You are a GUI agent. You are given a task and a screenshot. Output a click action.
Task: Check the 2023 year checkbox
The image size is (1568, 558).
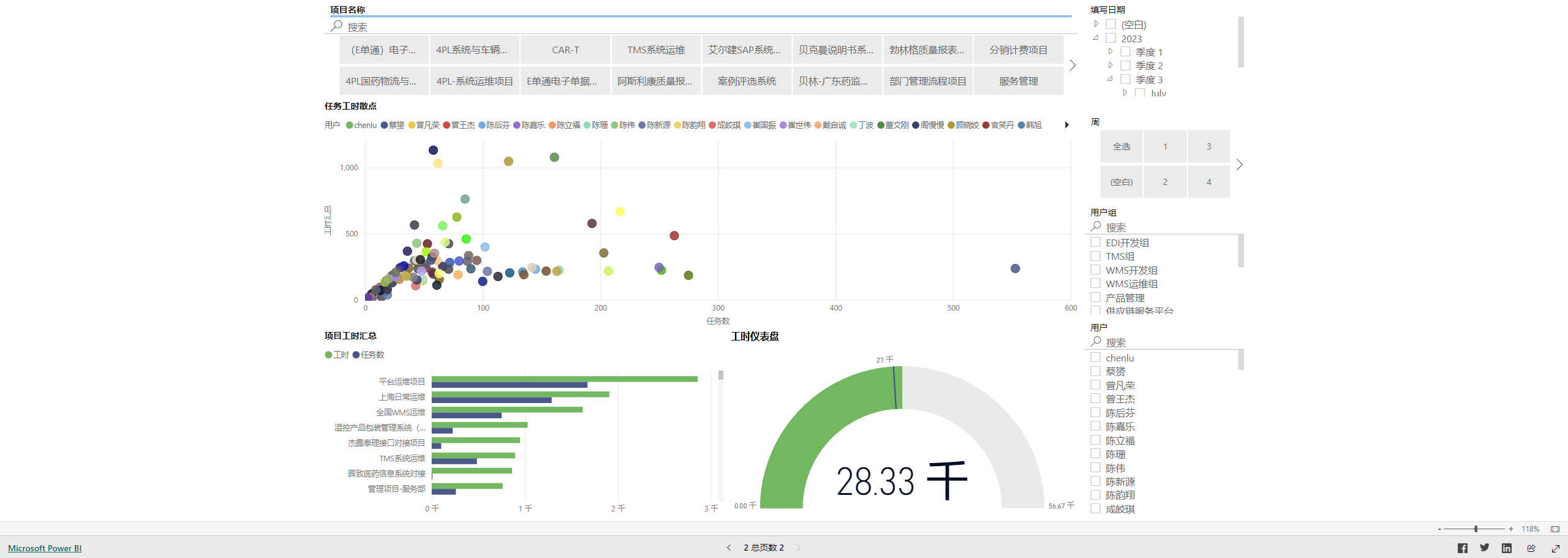click(x=1110, y=38)
